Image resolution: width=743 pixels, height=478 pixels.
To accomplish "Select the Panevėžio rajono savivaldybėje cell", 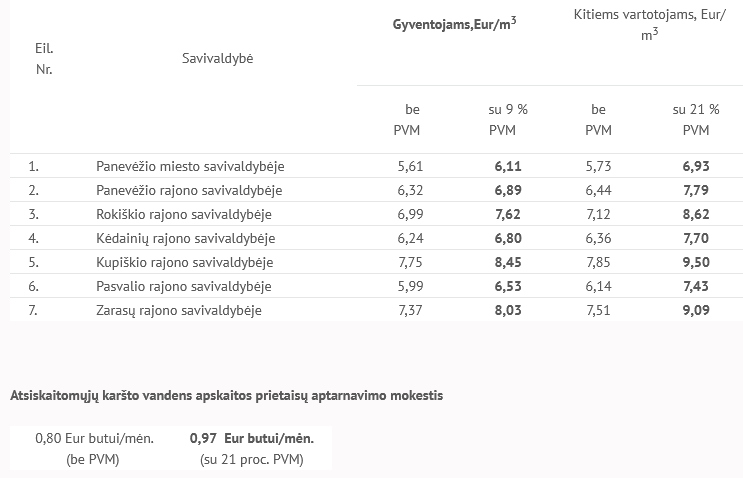I will [183, 190].
